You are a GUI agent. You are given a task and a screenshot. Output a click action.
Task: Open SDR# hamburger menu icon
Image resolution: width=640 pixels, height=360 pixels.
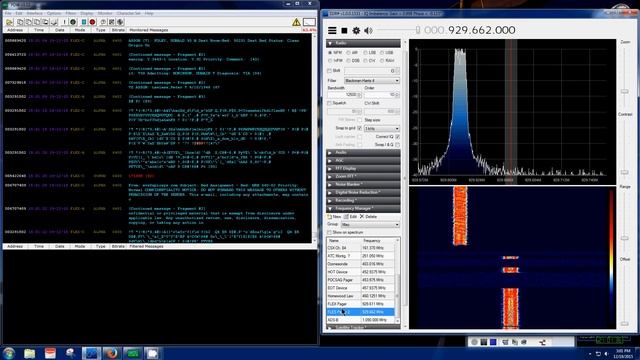(332, 30)
